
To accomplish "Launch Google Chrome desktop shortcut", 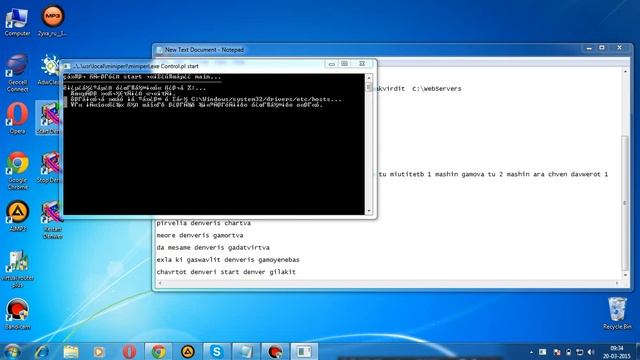I will tap(17, 171).
